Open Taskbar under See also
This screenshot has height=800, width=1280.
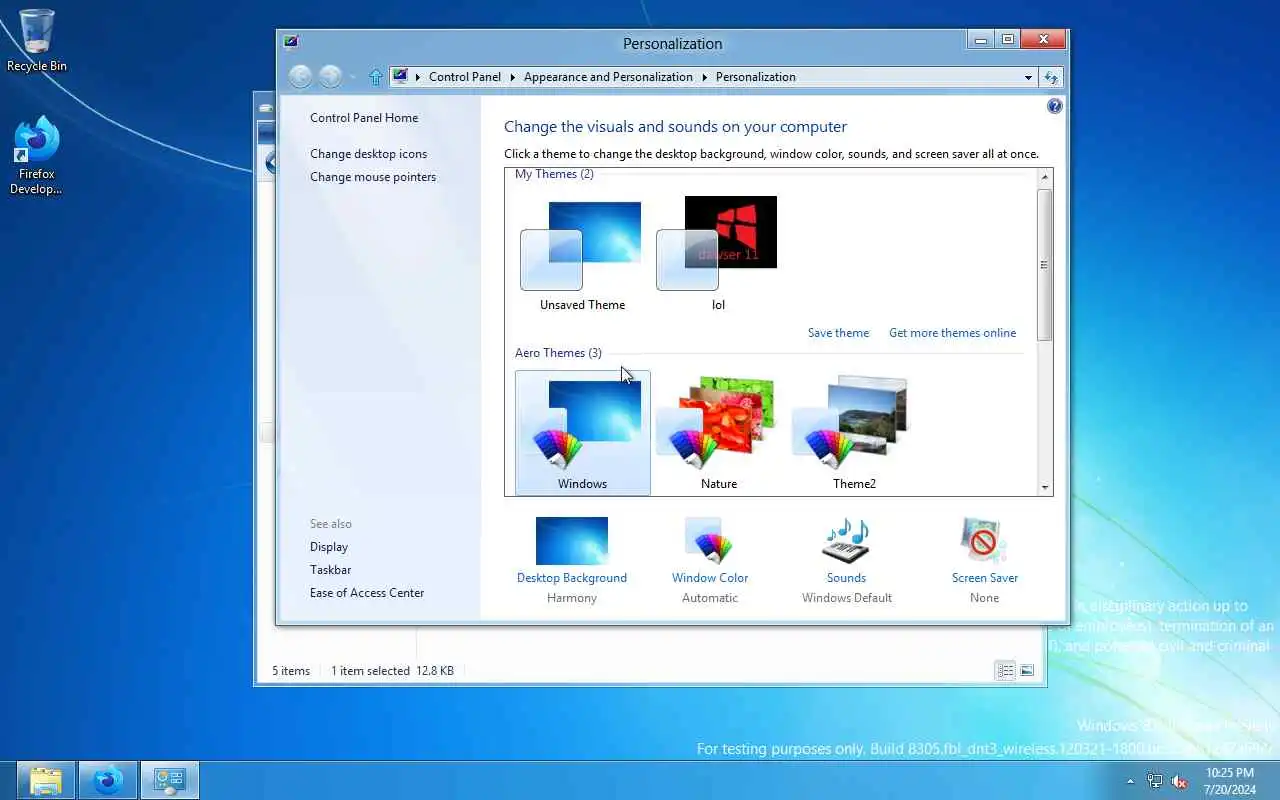[330, 569]
